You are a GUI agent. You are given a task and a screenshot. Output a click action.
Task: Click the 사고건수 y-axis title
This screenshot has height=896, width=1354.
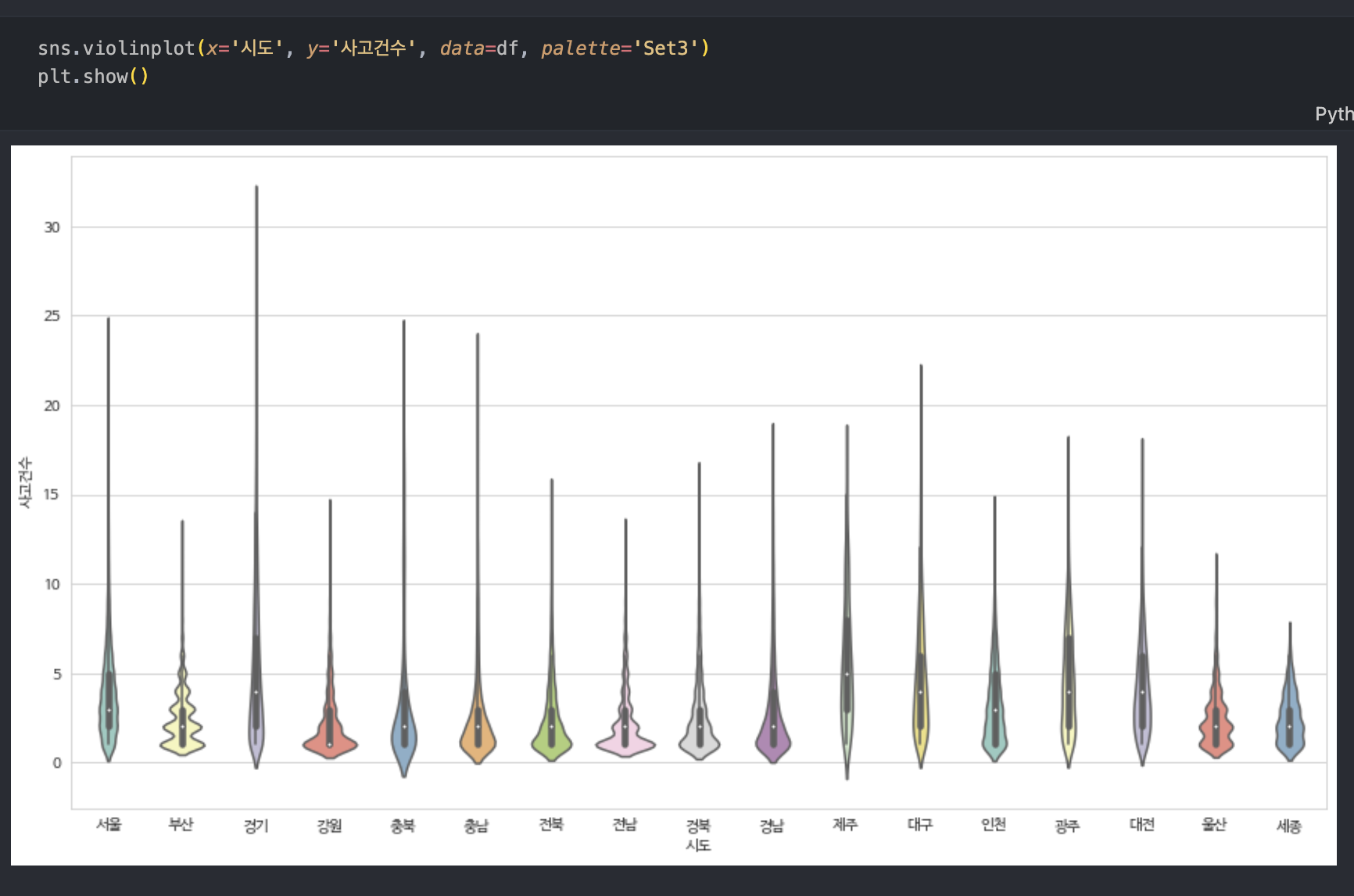pos(25,482)
